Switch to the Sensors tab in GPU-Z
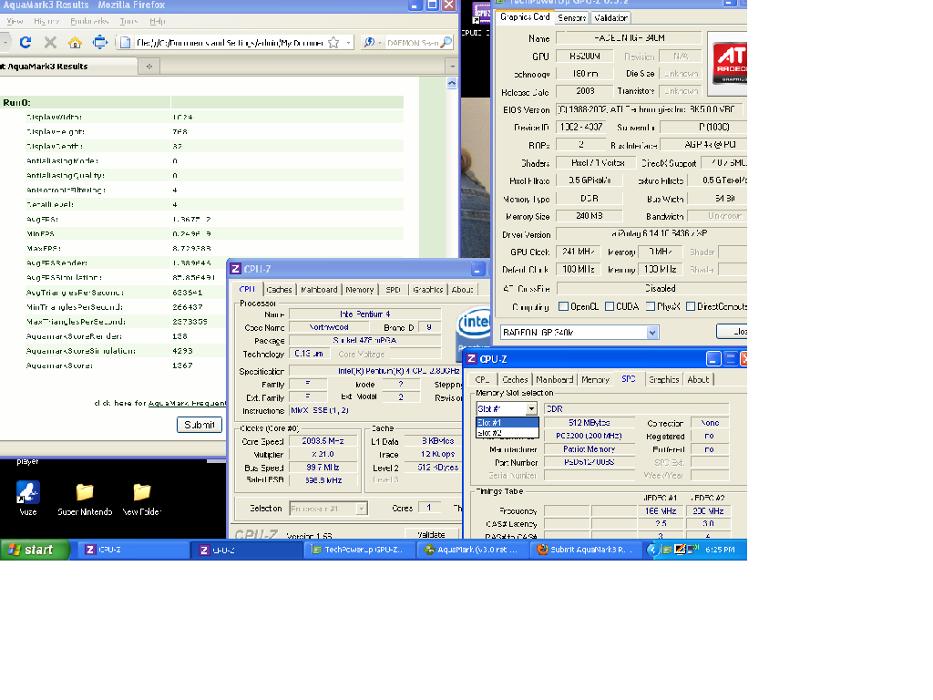Screen dimensions: 933x700 coord(571,18)
